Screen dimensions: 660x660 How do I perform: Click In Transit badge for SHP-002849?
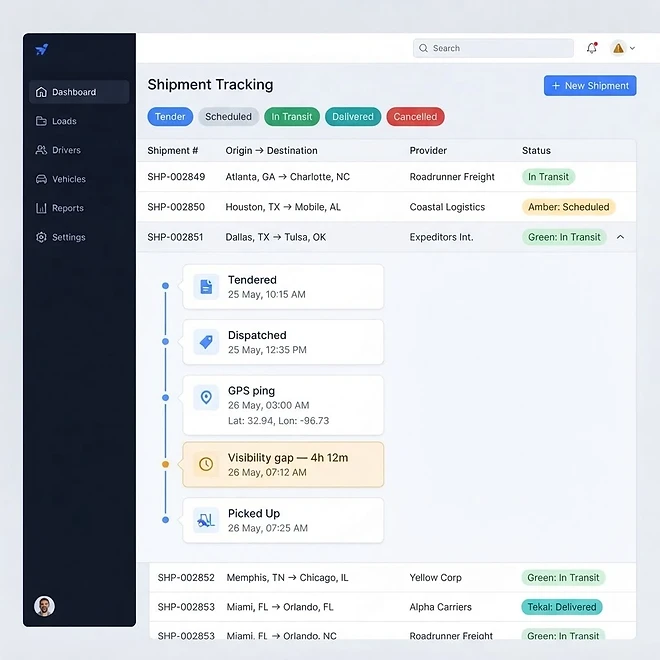click(548, 177)
